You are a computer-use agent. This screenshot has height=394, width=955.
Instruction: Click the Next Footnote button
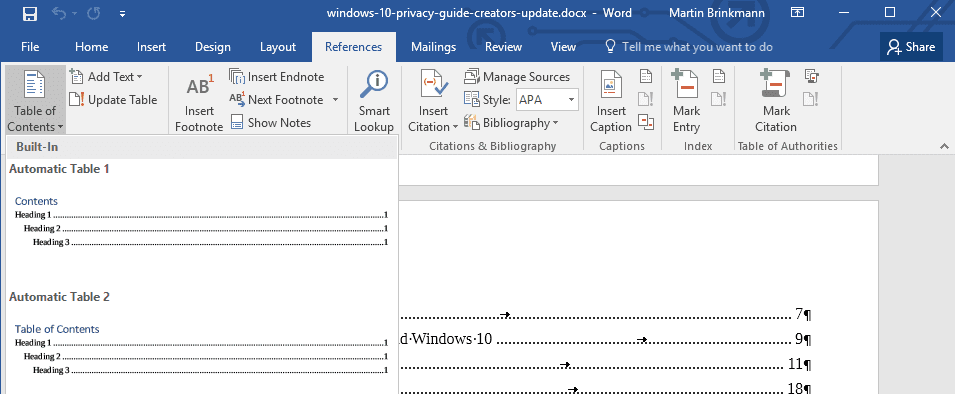coord(277,99)
